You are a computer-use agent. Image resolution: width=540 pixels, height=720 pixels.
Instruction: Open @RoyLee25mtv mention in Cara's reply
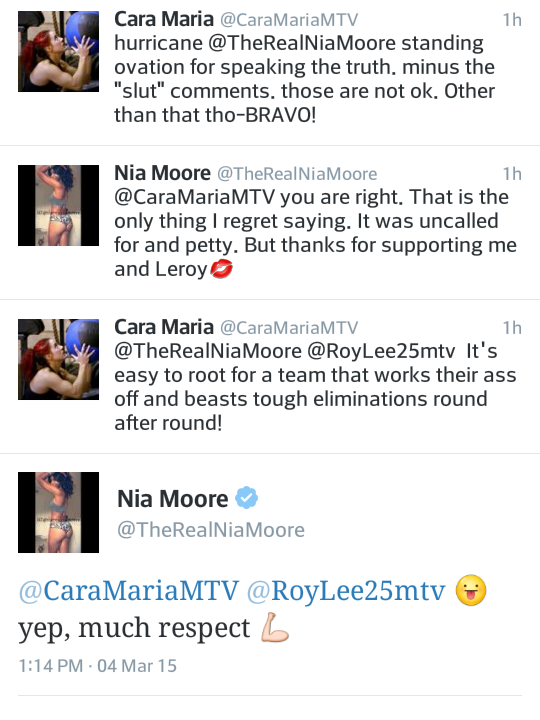coord(381,351)
